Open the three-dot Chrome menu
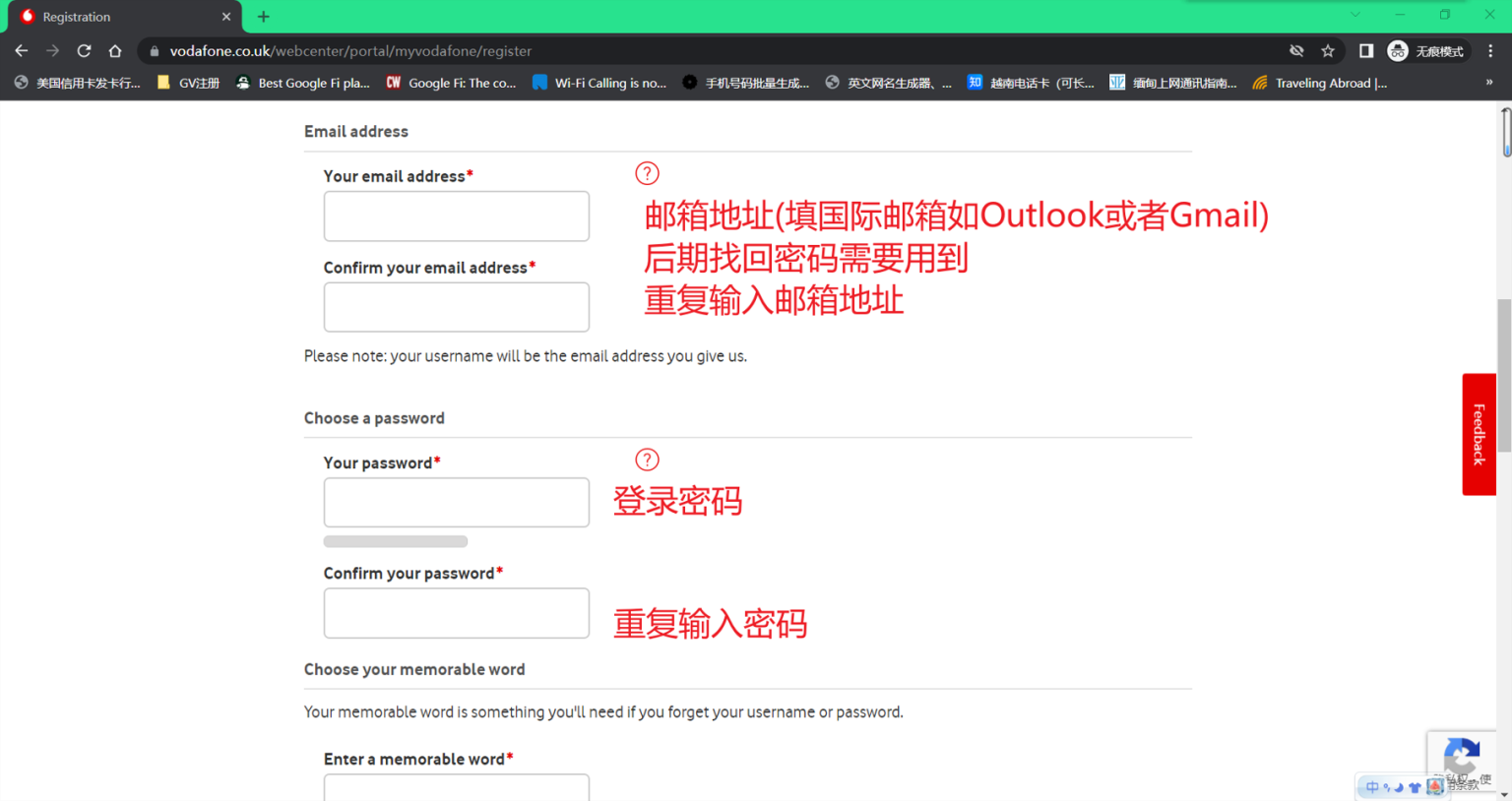Image resolution: width=1512 pixels, height=801 pixels. [x=1492, y=50]
